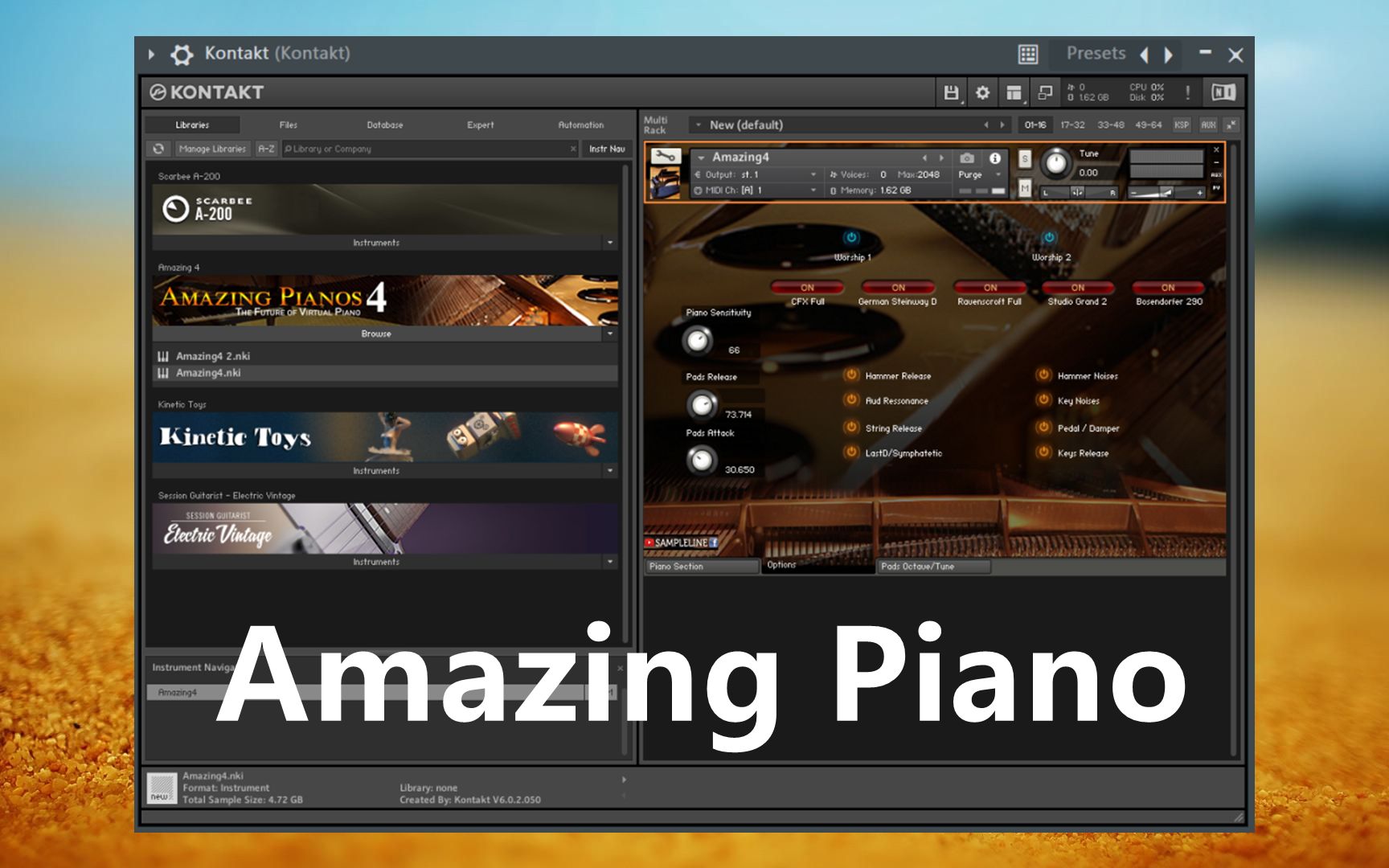
Task: Open the preset grid icon in plugin title bar
Action: 1028,54
